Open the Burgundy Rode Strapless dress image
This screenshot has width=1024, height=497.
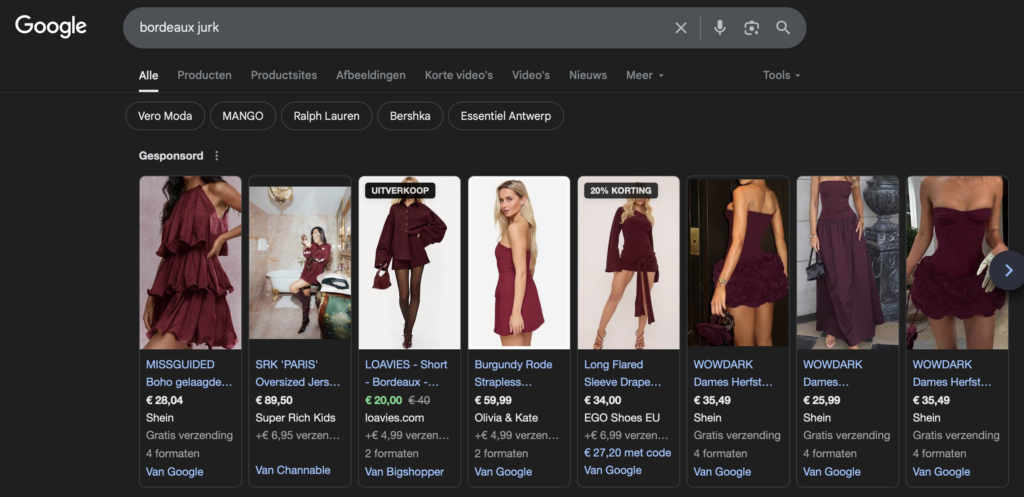tap(519, 263)
